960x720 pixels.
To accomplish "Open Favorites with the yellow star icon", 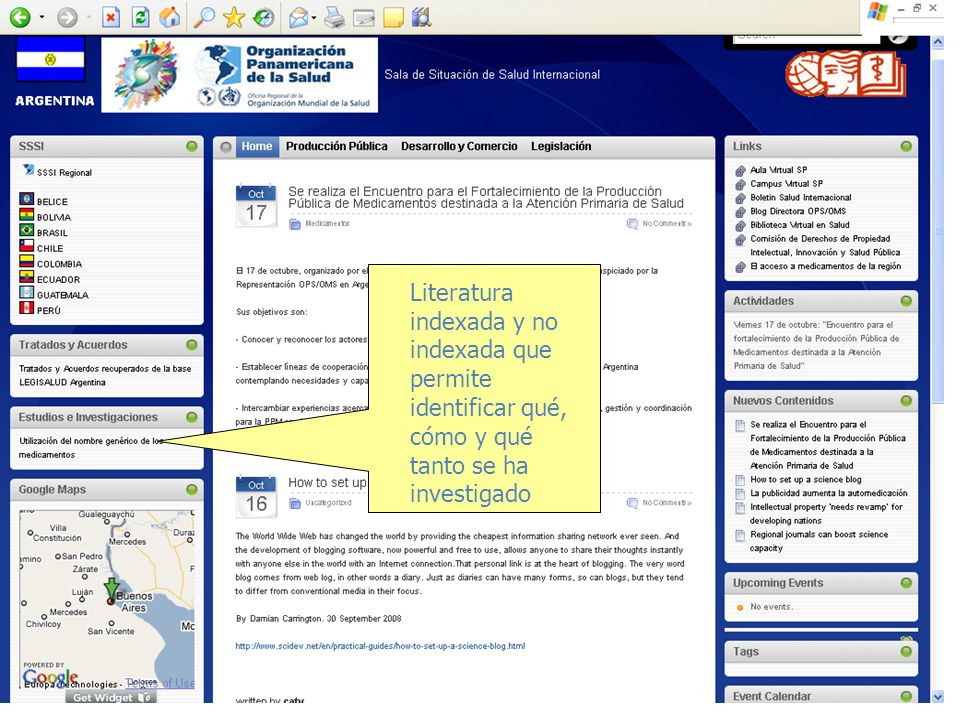I will (x=234, y=17).
